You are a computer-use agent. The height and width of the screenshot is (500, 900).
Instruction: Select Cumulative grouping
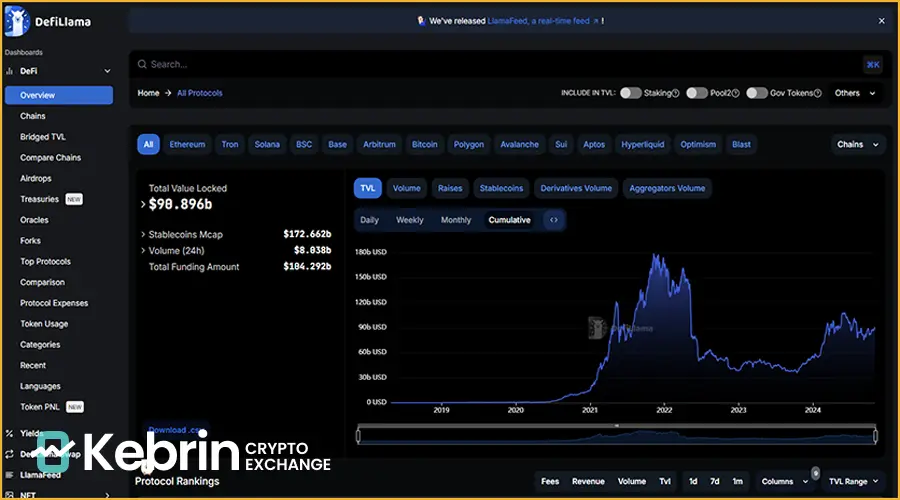(510, 220)
